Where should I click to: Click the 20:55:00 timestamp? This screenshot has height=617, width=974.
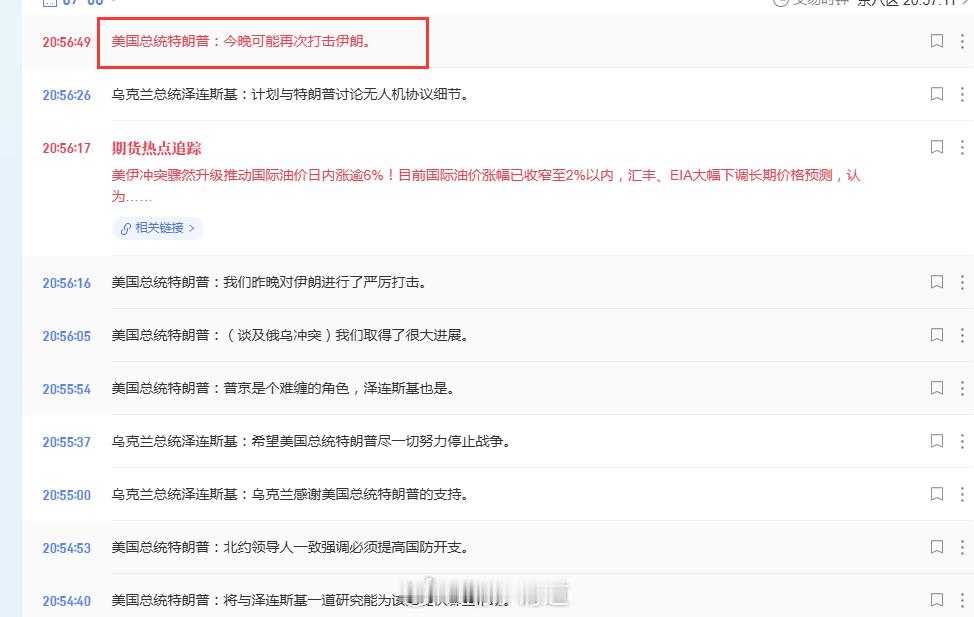pyautogui.click(x=66, y=495)
